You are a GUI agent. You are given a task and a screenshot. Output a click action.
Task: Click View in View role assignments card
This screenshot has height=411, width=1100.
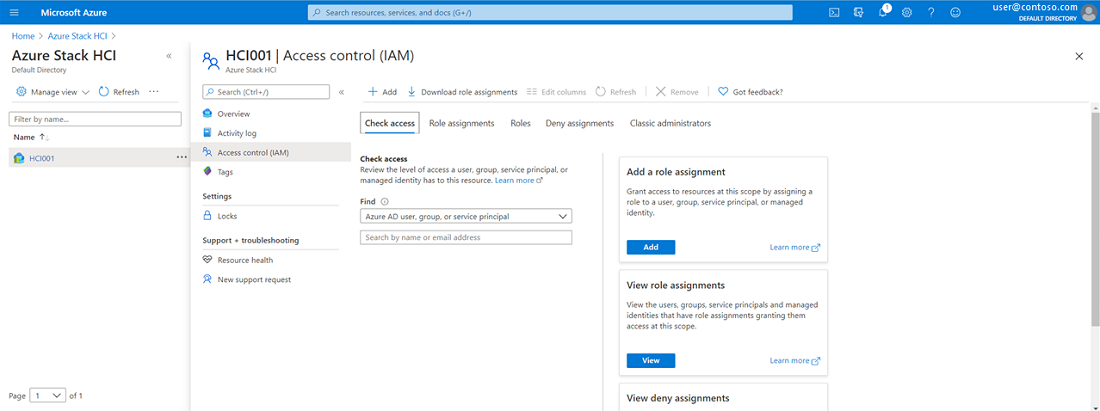tap(650, 361)
